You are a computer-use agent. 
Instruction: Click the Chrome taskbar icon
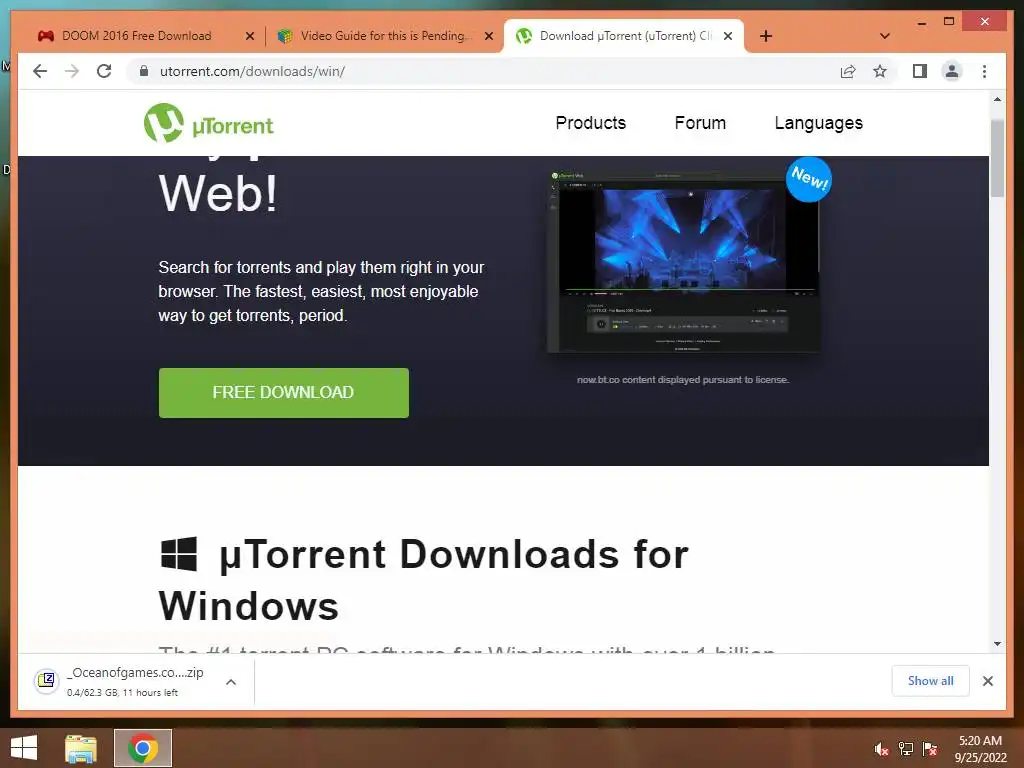(143, 748)
